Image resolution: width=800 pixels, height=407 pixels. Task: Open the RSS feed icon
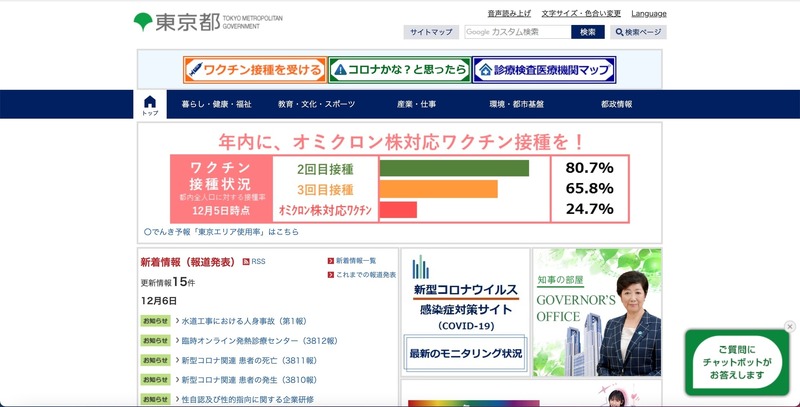tap(246, 261)
